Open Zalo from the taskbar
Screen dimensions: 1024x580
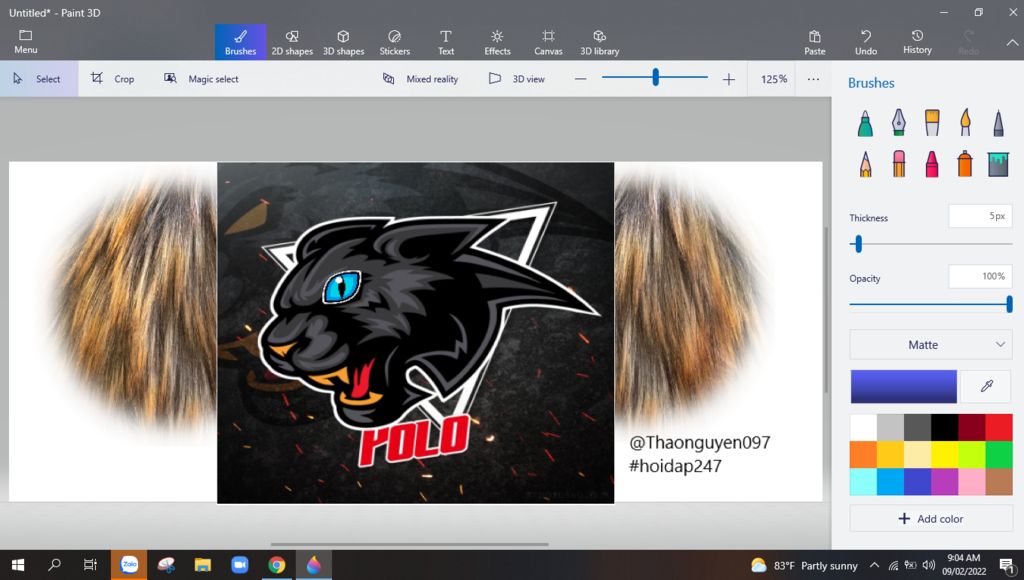point(129,565)
